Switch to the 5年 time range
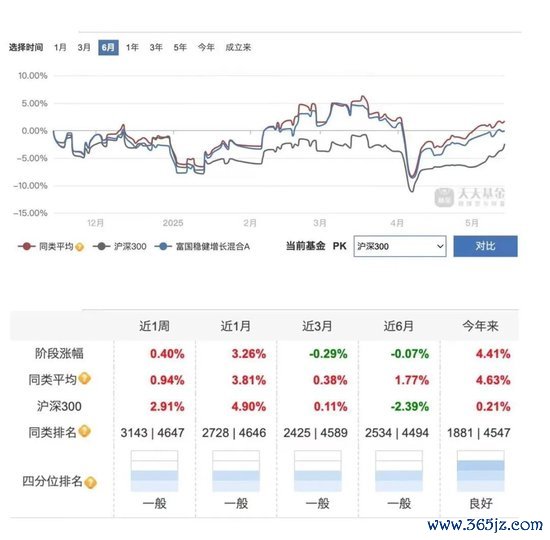The image size is (550, 540). point(180,47)
